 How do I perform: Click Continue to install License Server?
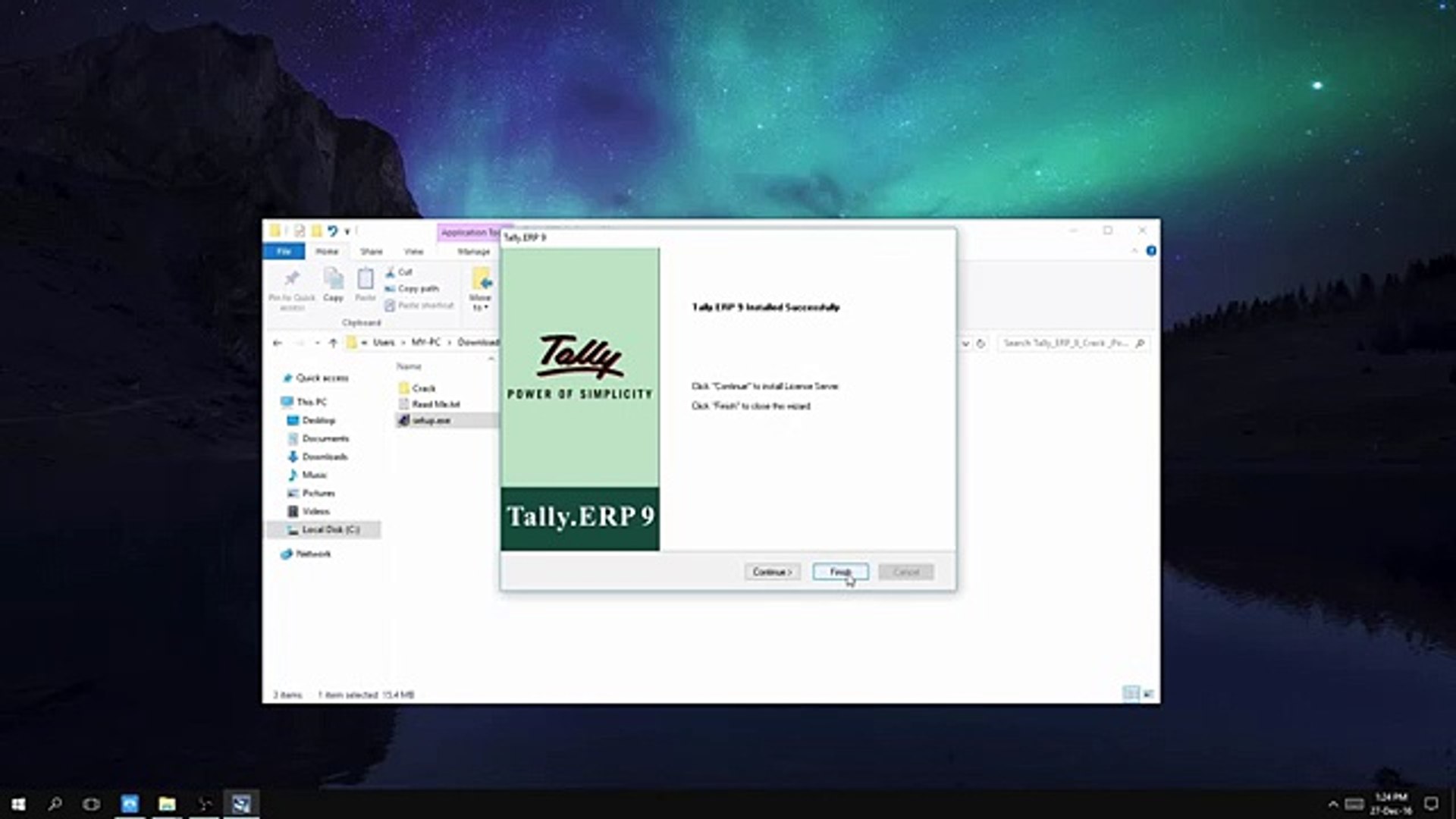point(771,572)
